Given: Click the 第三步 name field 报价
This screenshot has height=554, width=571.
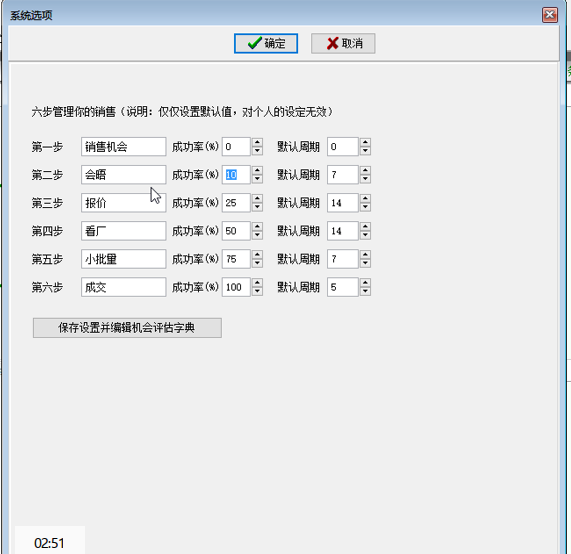Looking at the screenshot, I should [123, 203].
